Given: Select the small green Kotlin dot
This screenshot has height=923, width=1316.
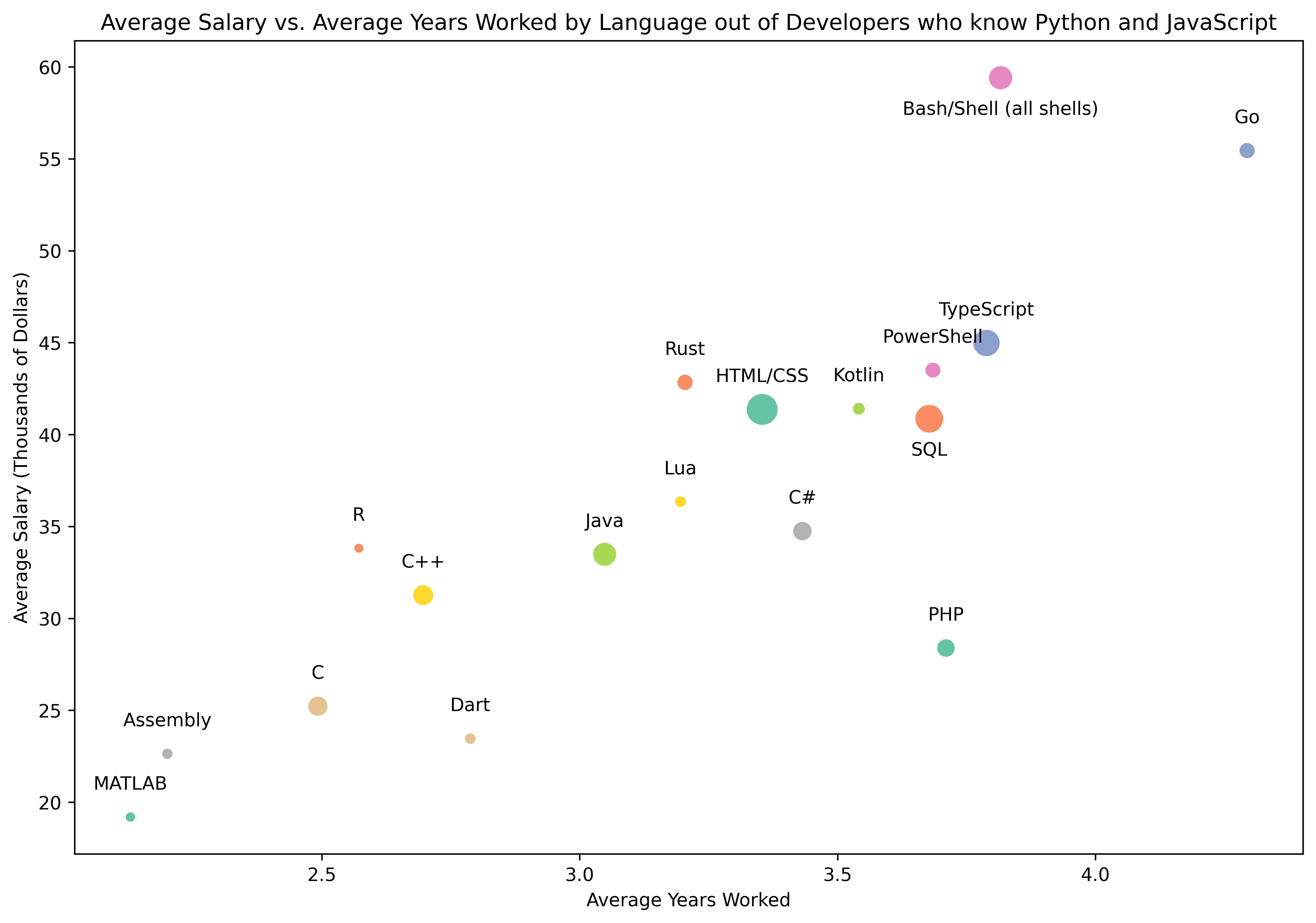Looking at the screenshot, I should [x=859, y=409].
